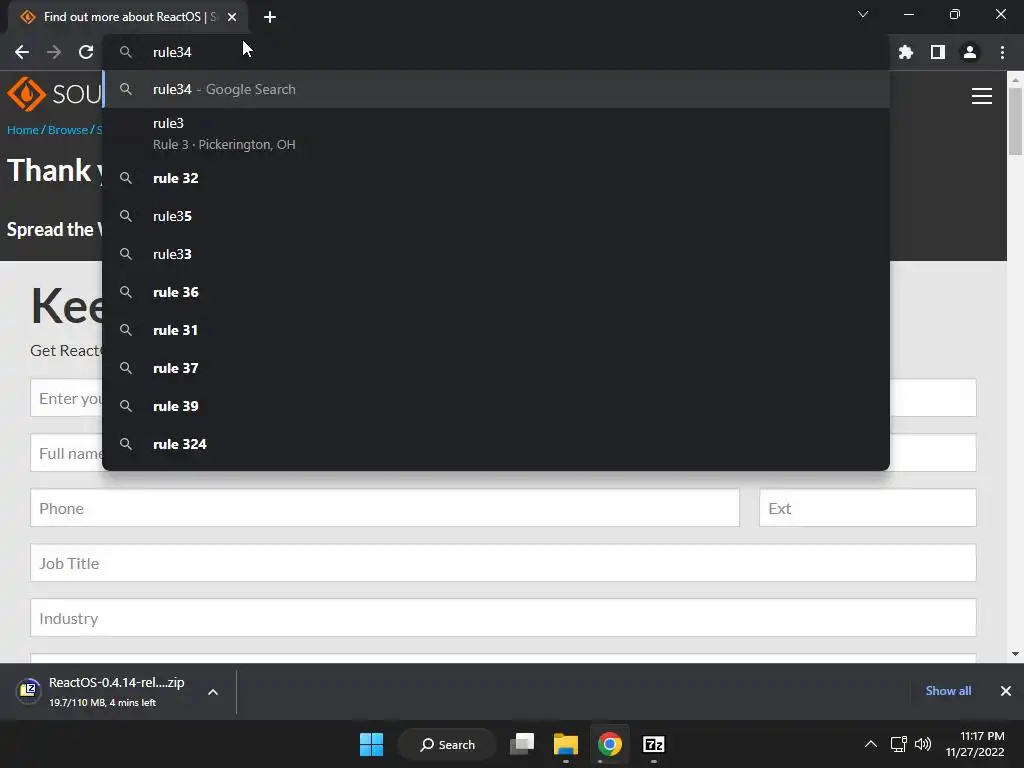The image size is (1024, 768).
Task: Open a new tab with plus button
Action: (270, 17)
